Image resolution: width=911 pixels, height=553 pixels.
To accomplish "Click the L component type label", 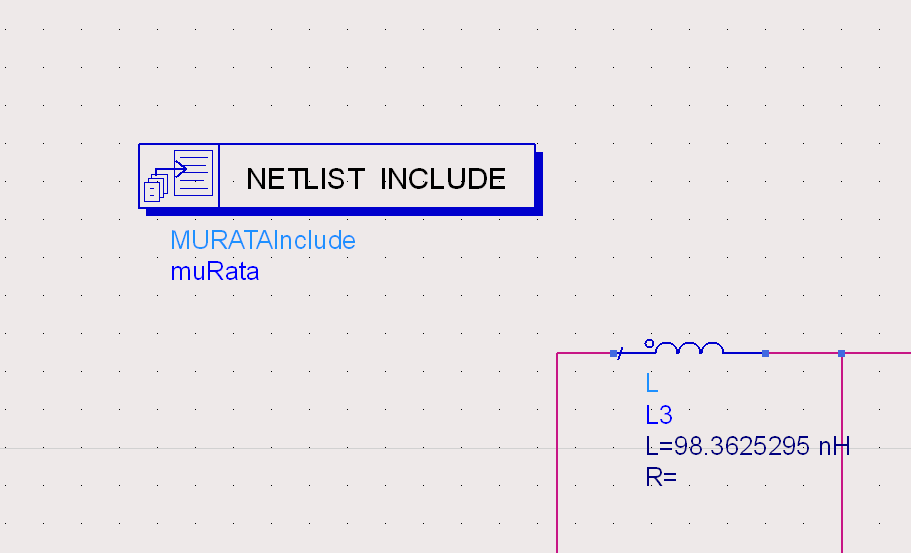I will (x=651, y=383).
